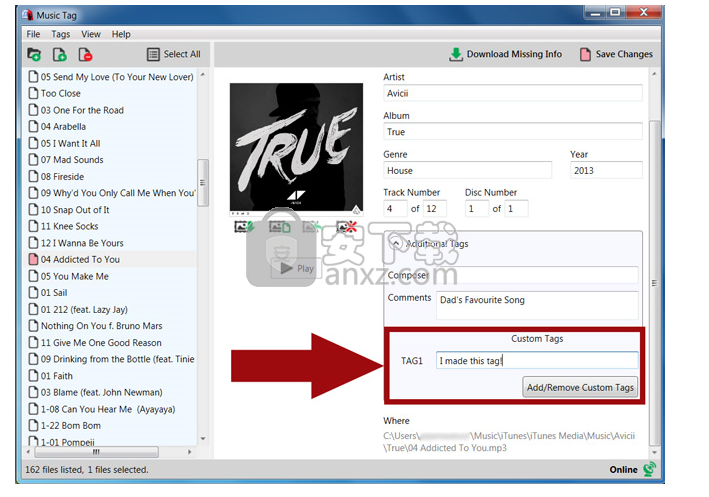Click the download cover art icon under album image

pyautogui.click(x=244, y=226)
